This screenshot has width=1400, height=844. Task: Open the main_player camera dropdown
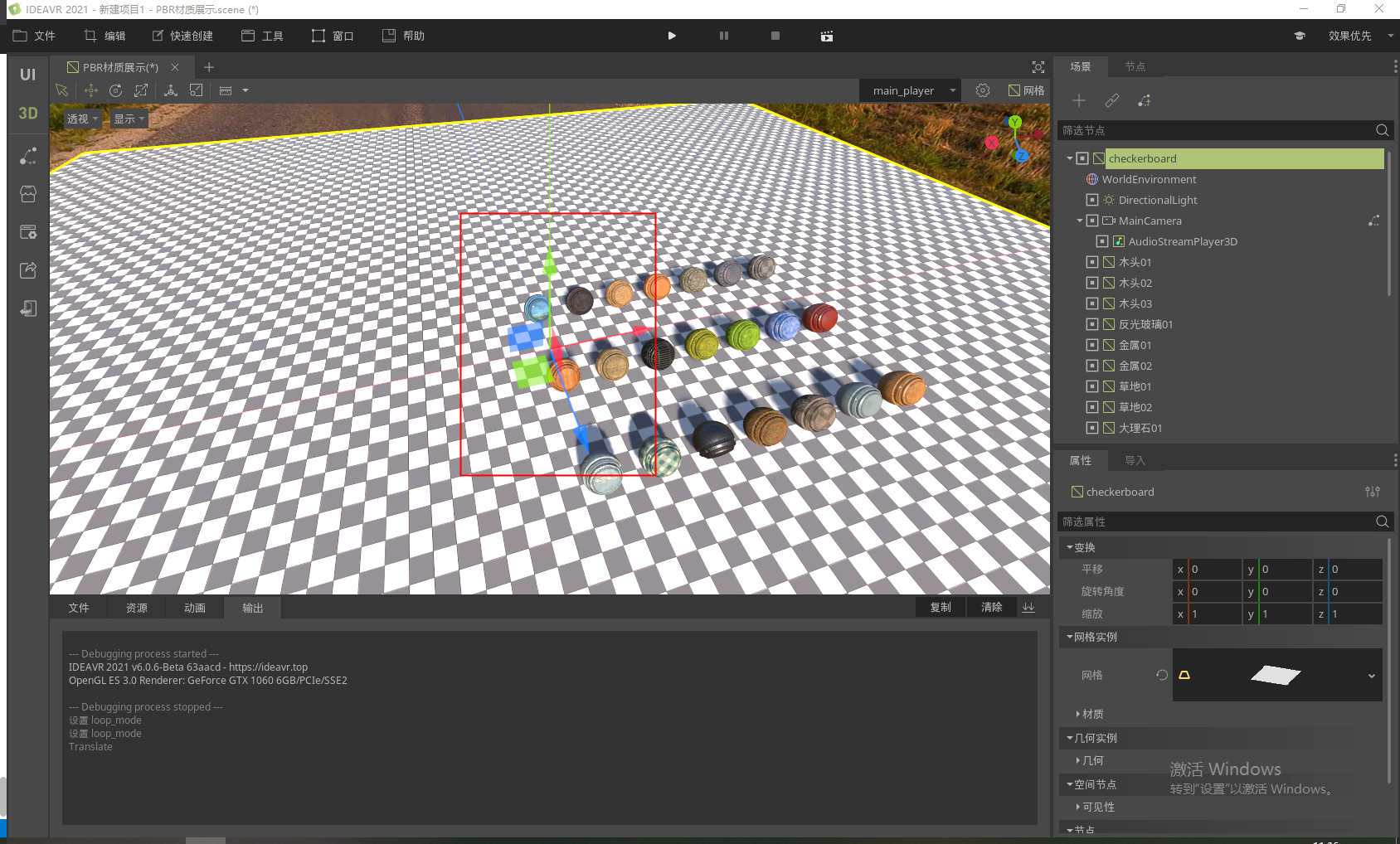pyautogui.click(x=911, y=90)
